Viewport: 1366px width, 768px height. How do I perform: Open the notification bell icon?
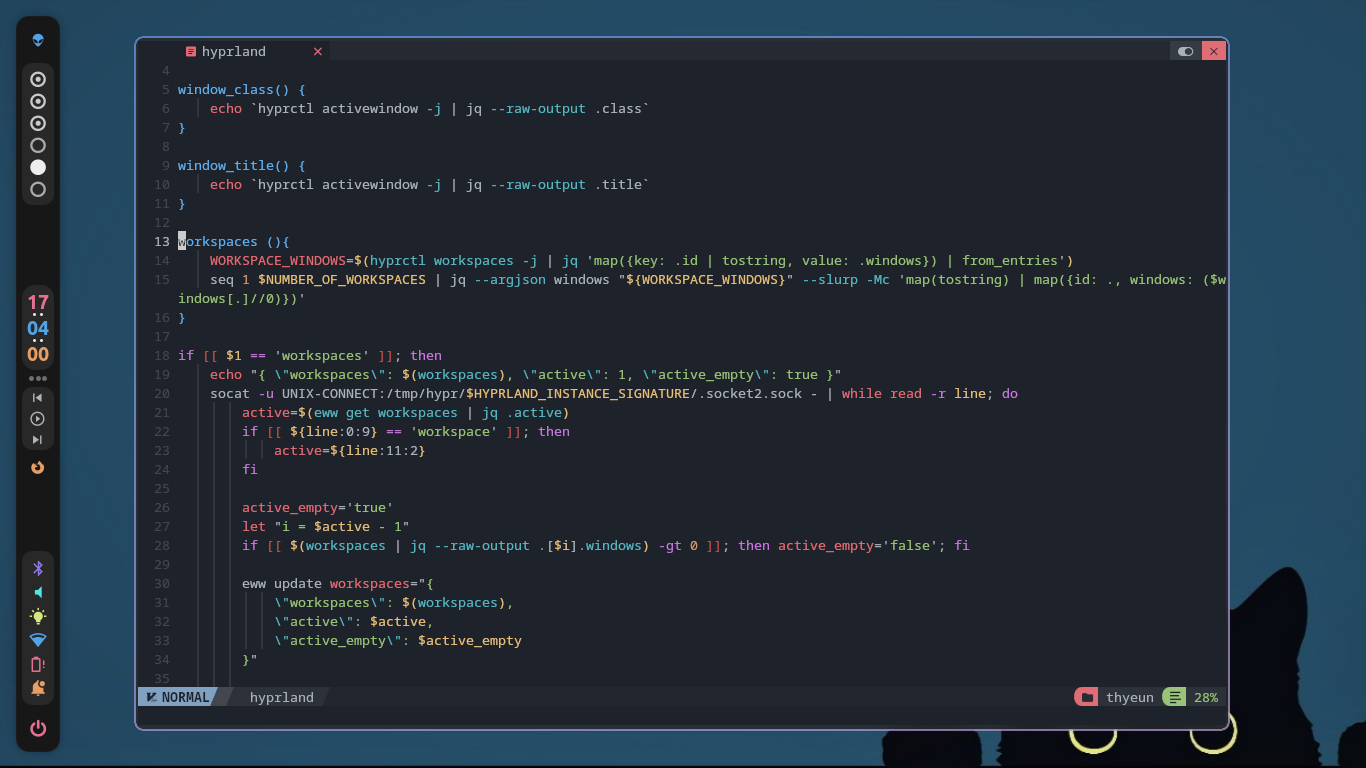pyautogui.click(x=38, y=688)
